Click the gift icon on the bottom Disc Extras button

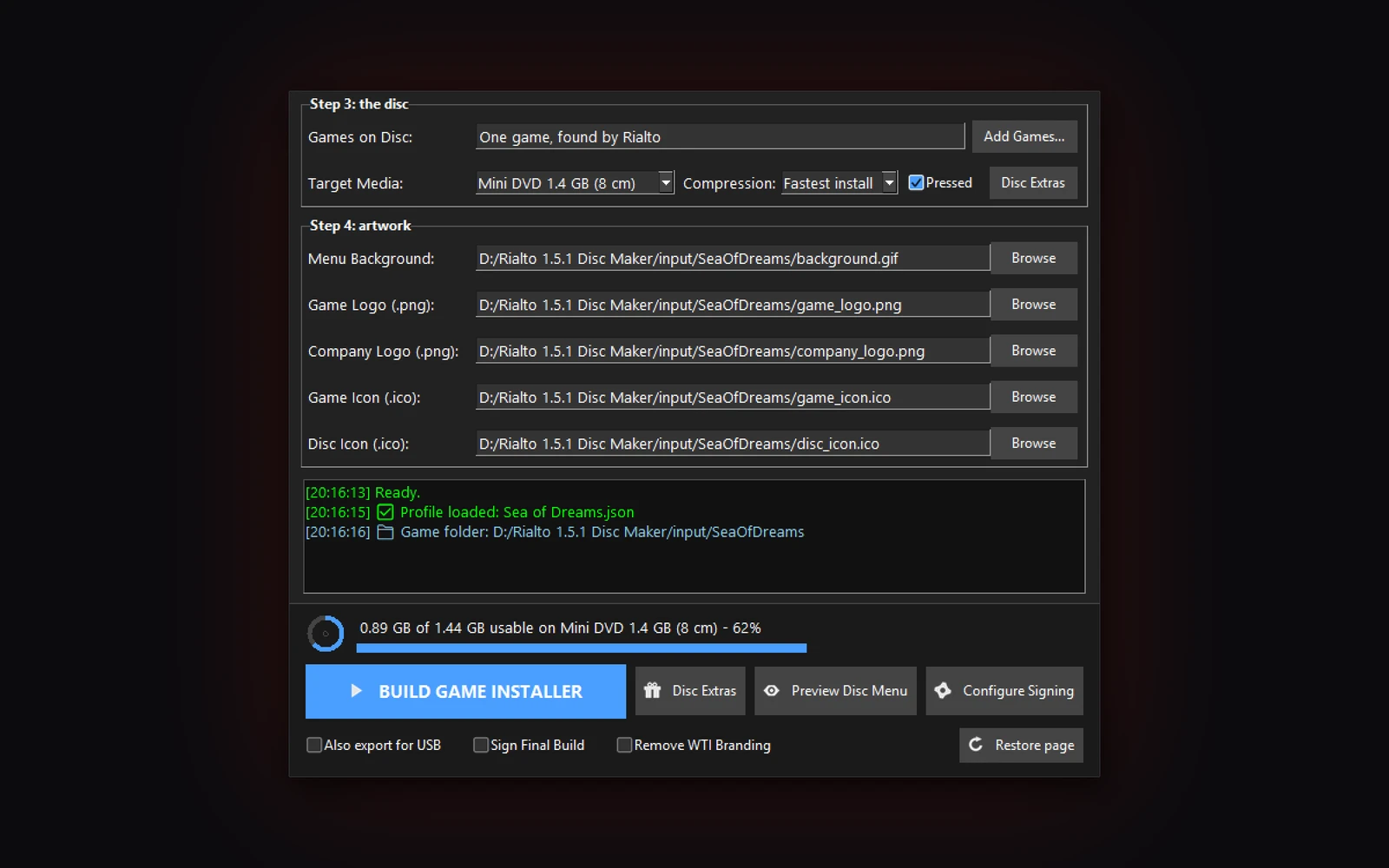[653, 691]
